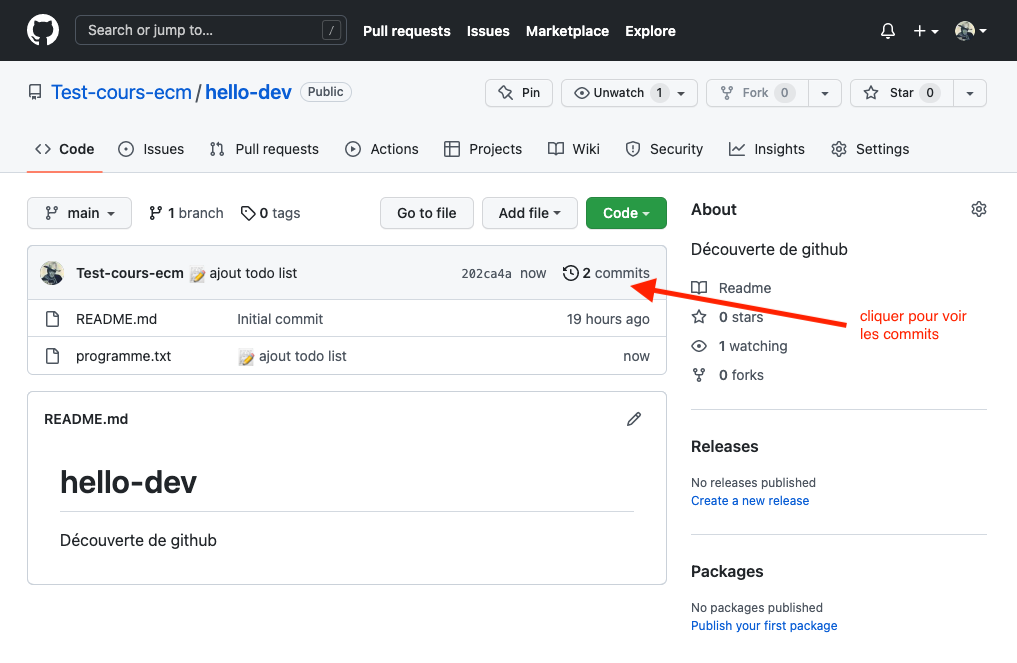Pin the hello-dev repository

(x=519, y=93)
